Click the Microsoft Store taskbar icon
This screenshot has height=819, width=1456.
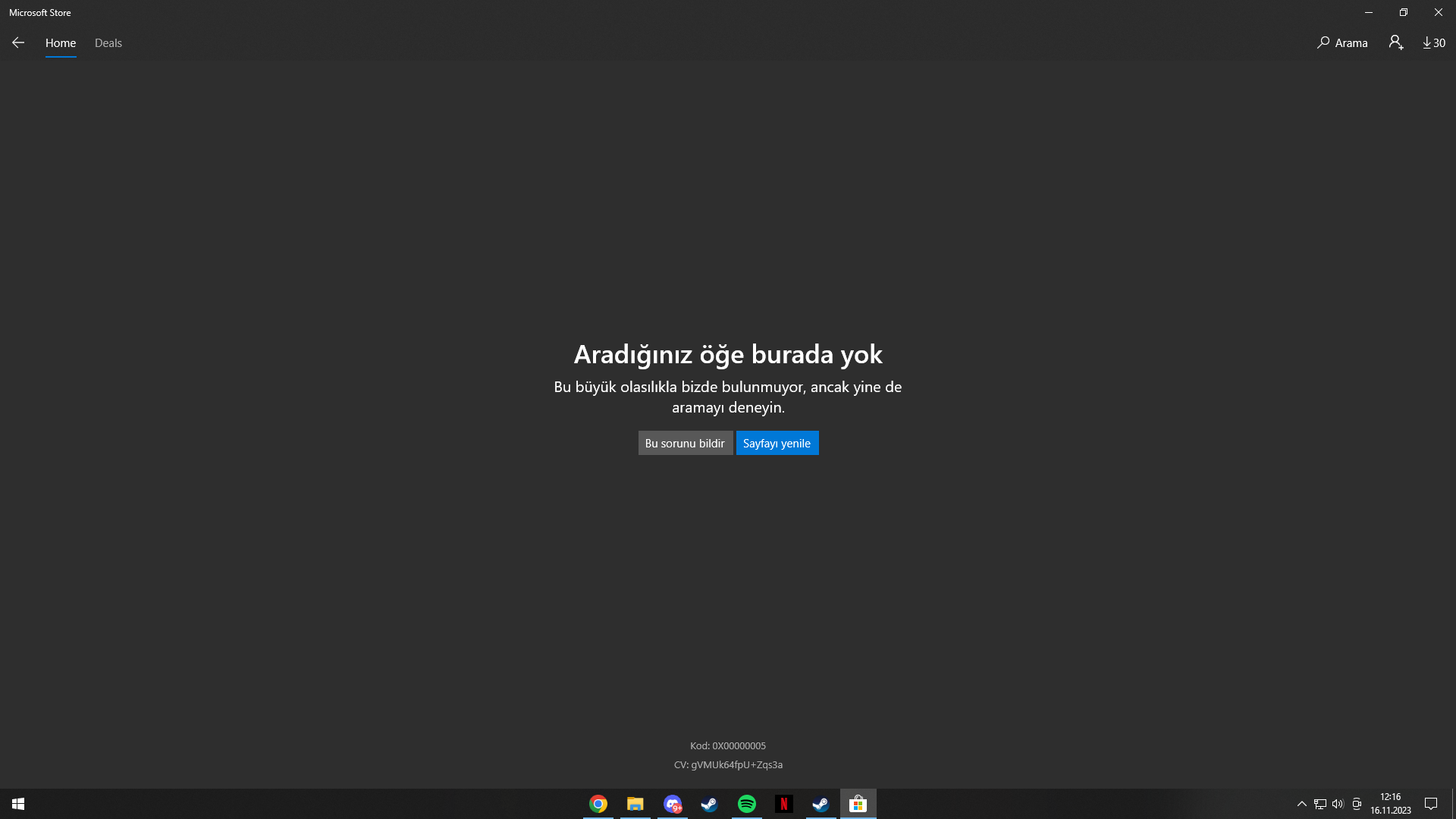point(858,804)
